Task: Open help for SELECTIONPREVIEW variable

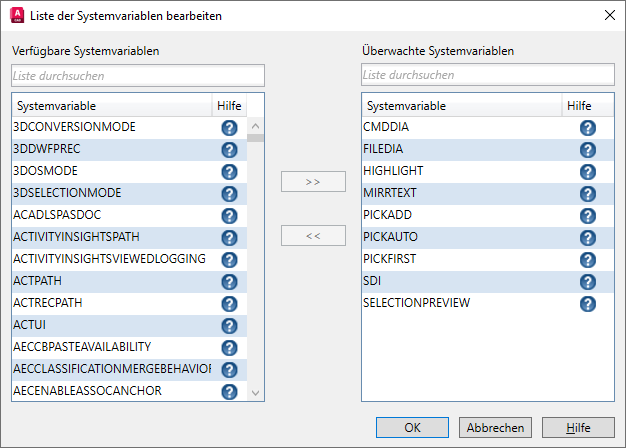Action: (588, 304)
